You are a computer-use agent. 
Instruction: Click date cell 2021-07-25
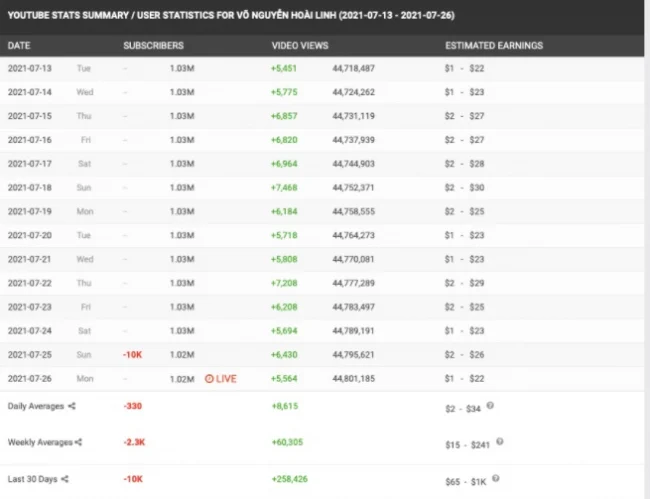[x=30, y=355]
